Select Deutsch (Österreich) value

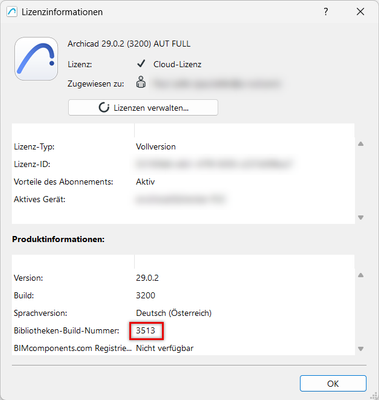[174, 313]
